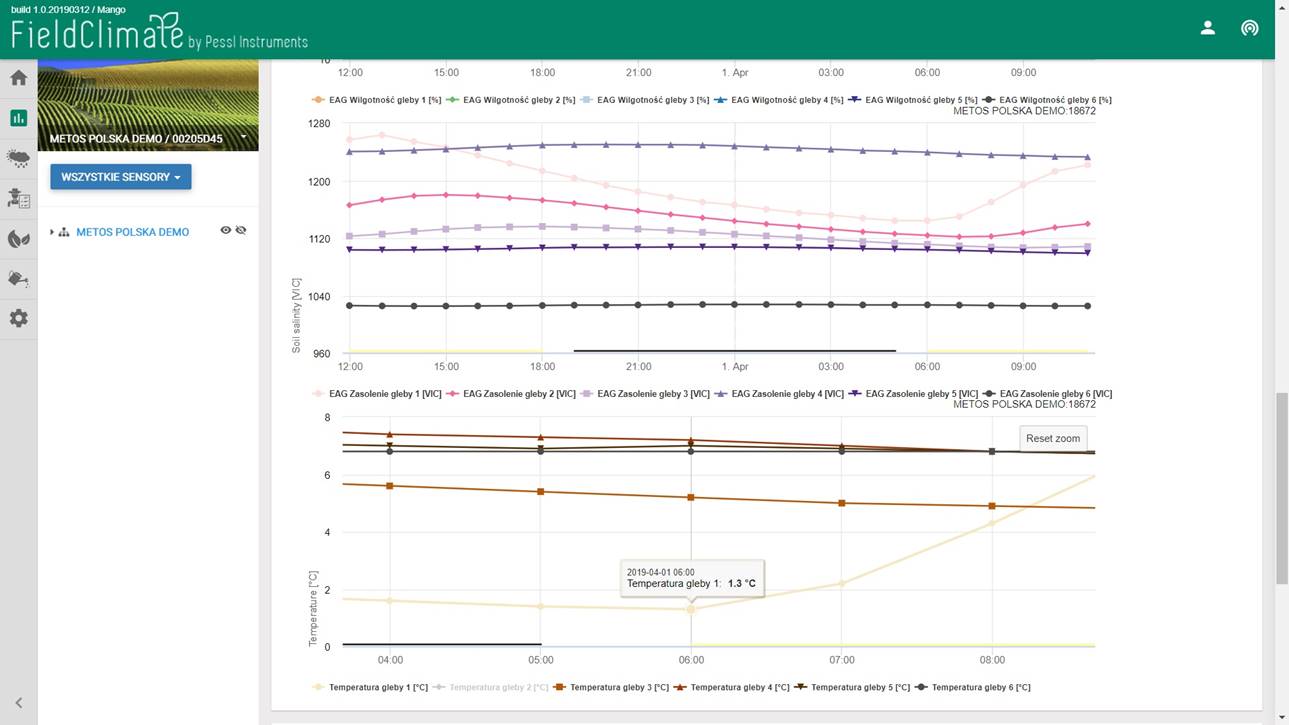Screen dimensions: 1289x725
Task: Click the vertical page scrollbar thumb
Action: tap(1281, 488)
